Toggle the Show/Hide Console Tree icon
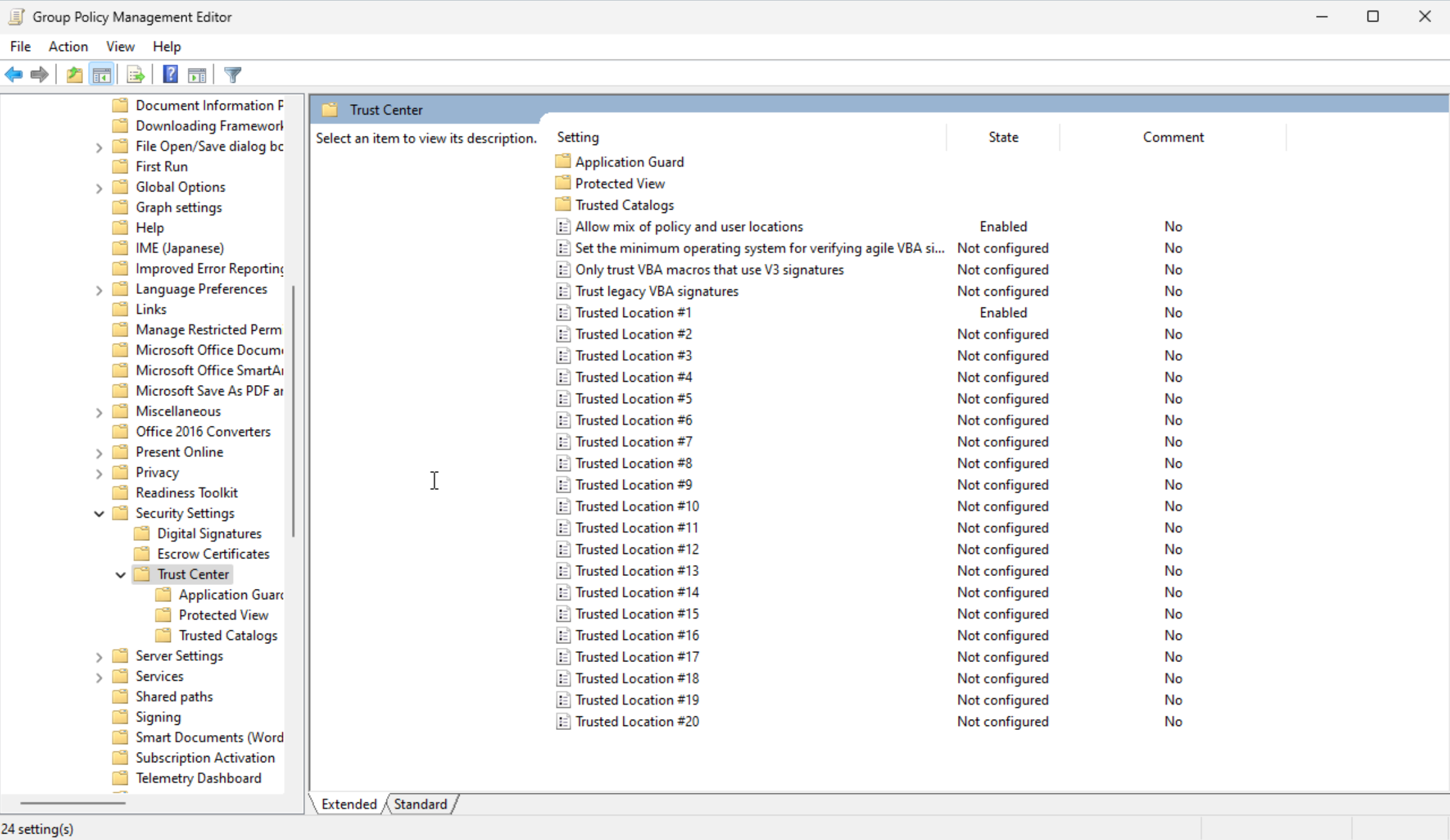Viewport: 1450px width, 840px height. coord(102,74)
